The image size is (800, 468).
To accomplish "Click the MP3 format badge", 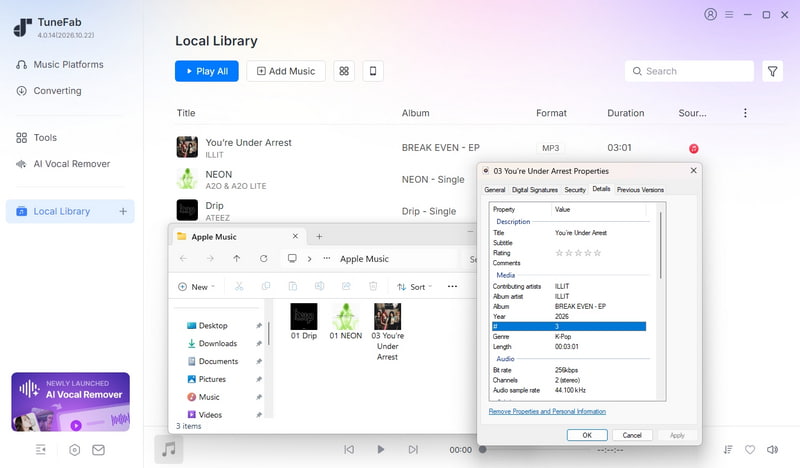I will click(x=551, y=148).
